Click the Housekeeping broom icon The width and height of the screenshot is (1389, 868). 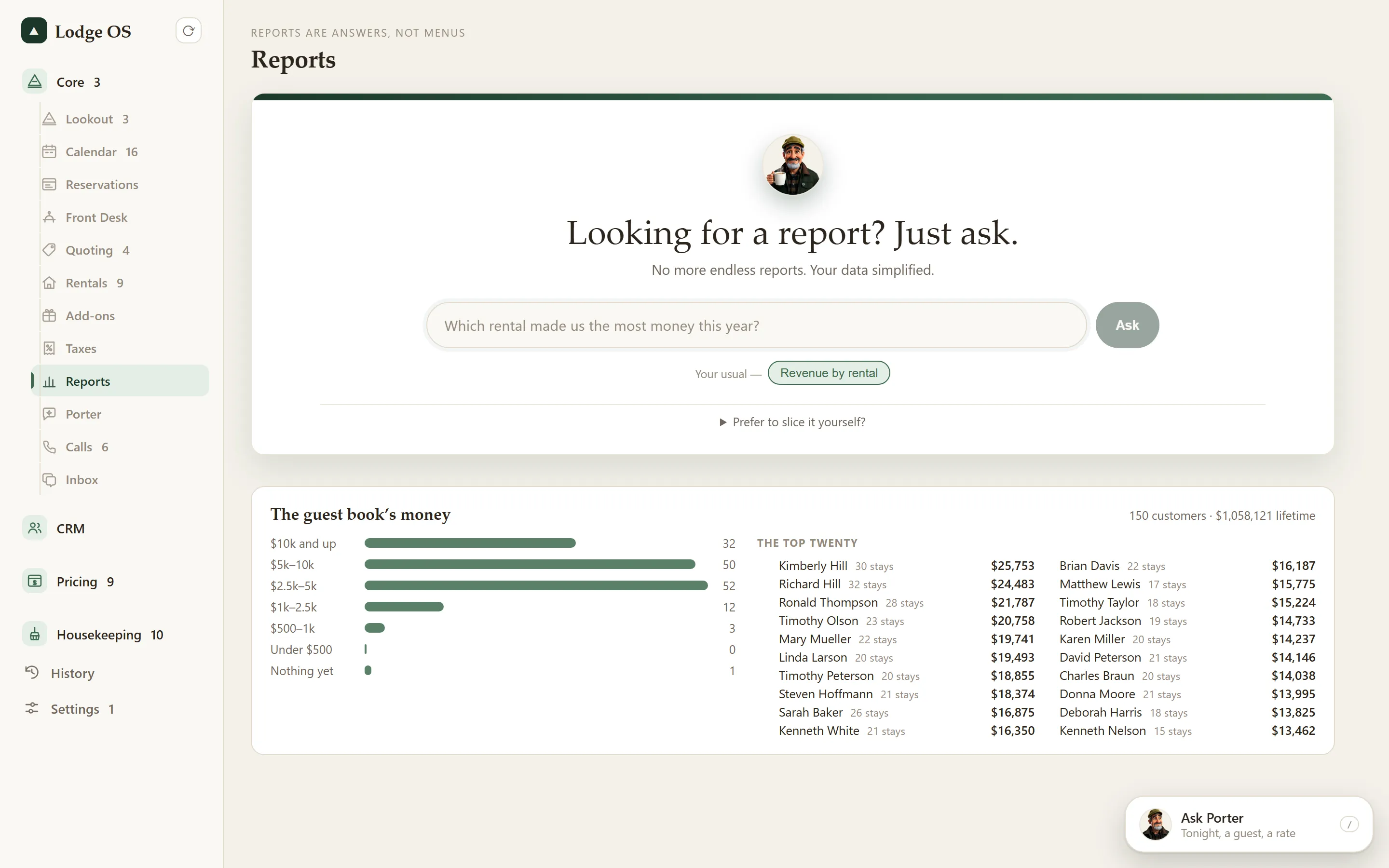click(34, 634)
